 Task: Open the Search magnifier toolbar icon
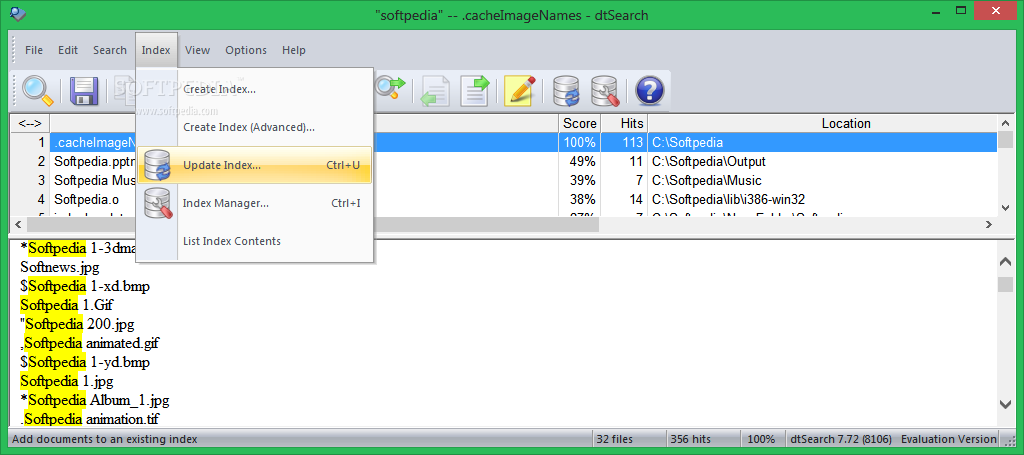[37, 91]
